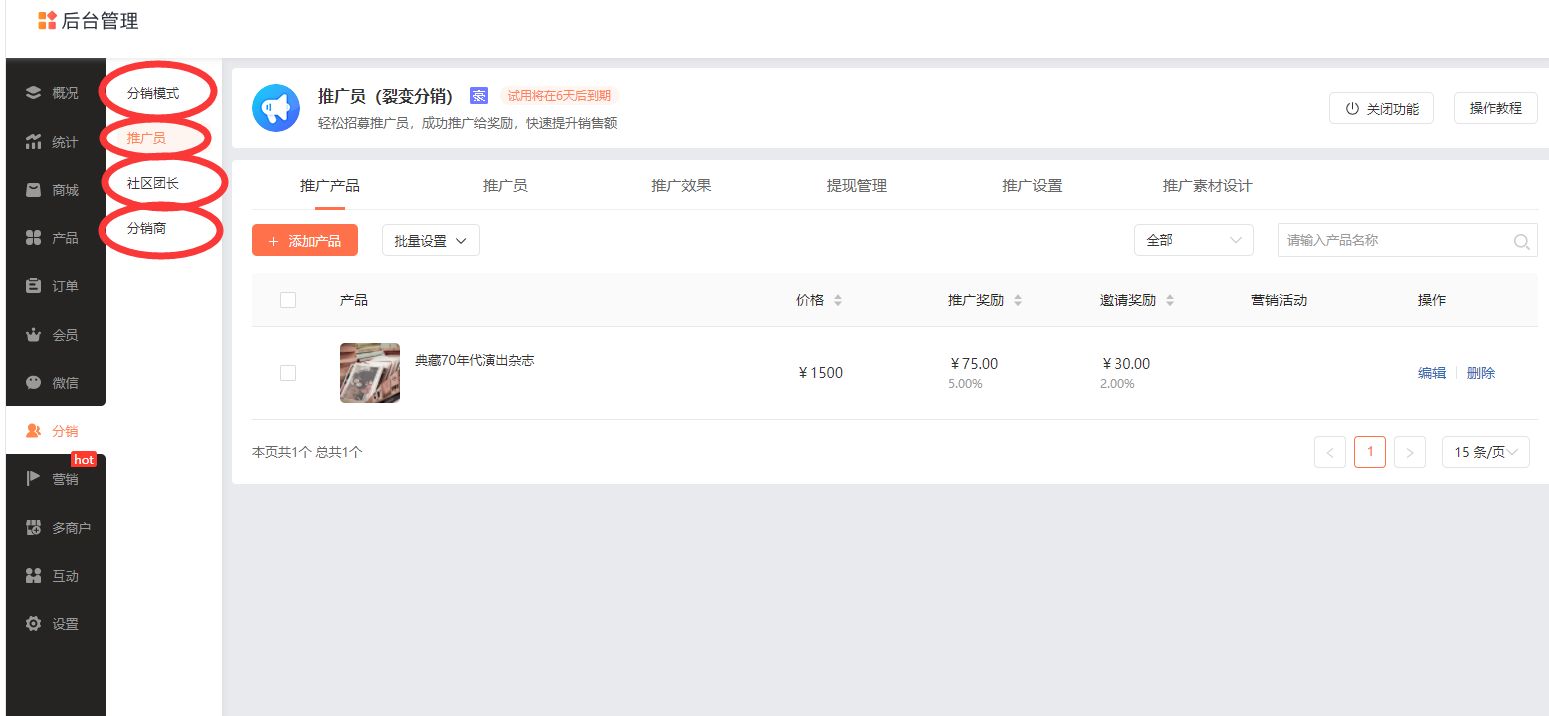Image resolution: width=1549 pixels, height=716 pixels.
Task: Select the 分销 distribution sidebar item
Action: [x=55, y=431]
